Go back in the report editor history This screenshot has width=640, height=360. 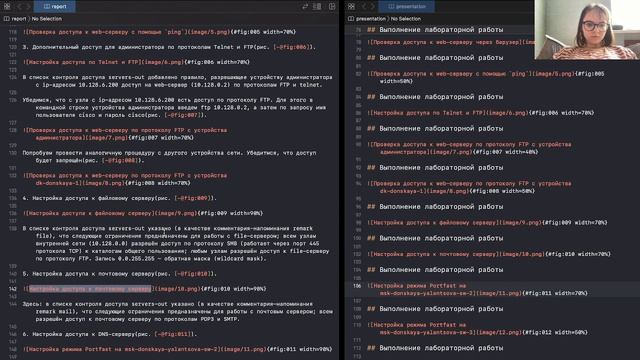point(19,6)
